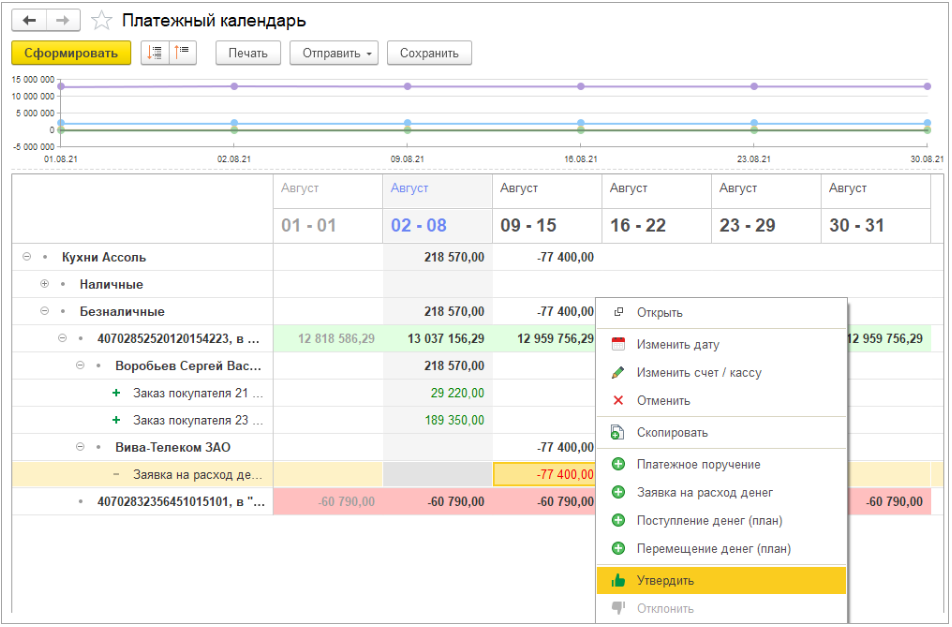Collapse the Безналичные group
Screen dimensions: 952x627
tap(44, 311)
